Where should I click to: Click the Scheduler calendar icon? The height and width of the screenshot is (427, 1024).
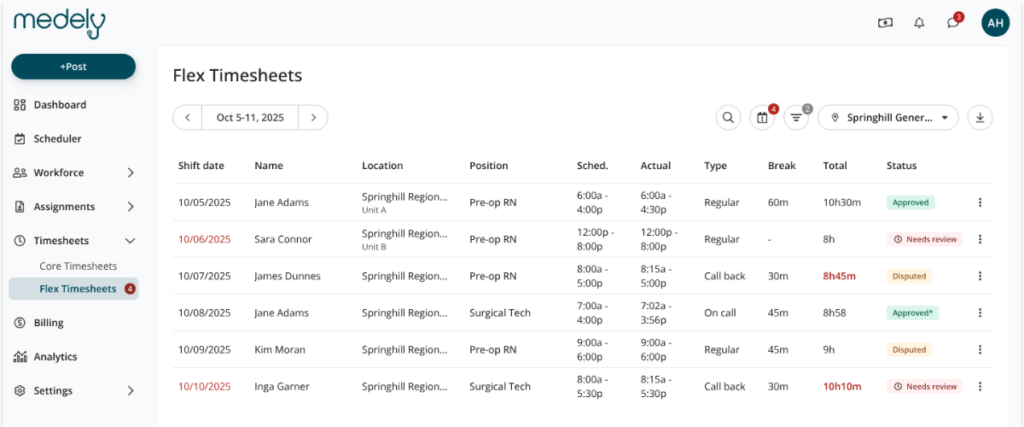click(20, 138)
